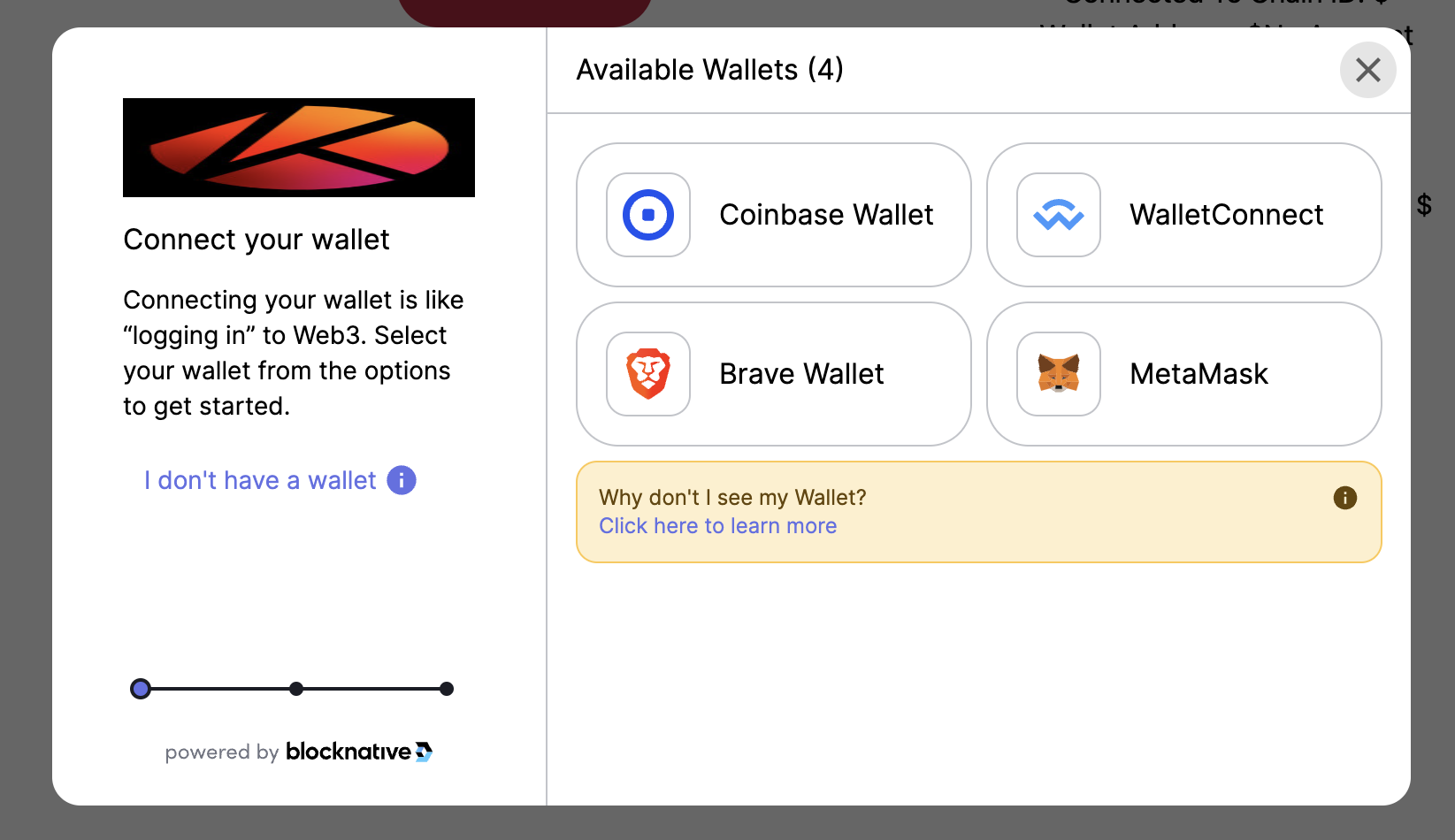Click the Coinbase Wallet blue circle icon
The height and width of the screenshot is (840, 1455).
pos(648,215)
